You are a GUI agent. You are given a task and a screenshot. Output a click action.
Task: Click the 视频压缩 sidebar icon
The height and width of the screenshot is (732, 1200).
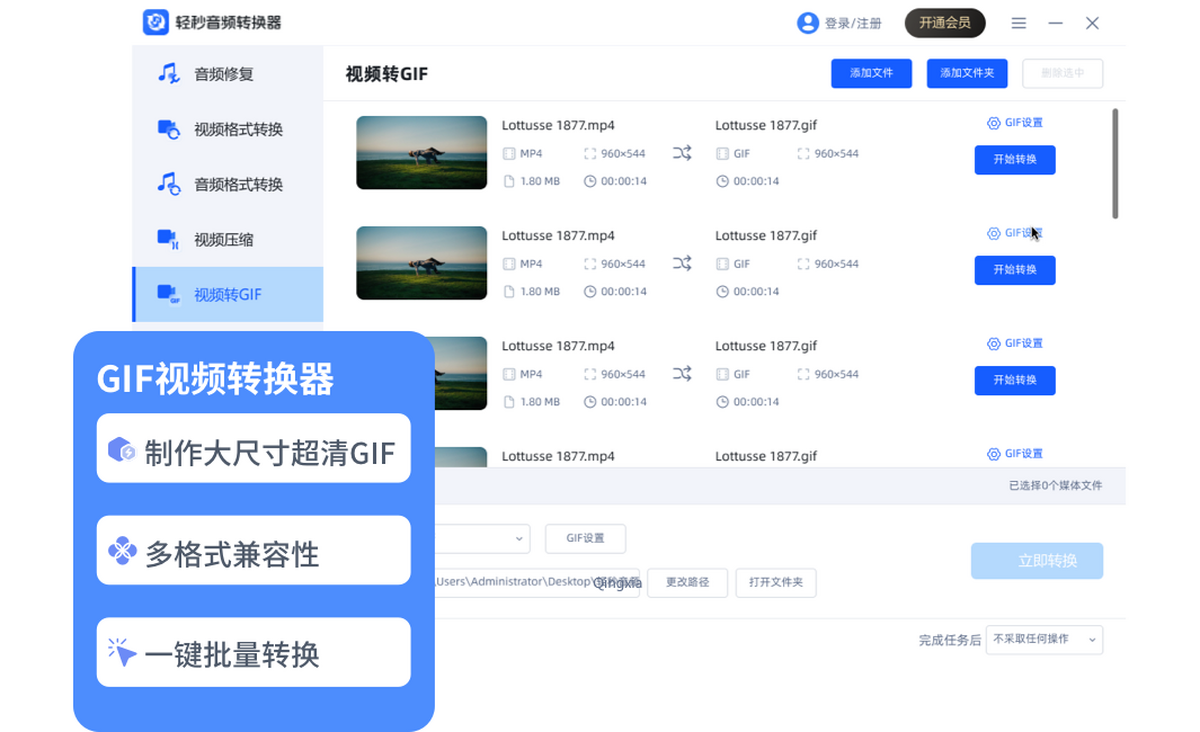(x=168, y=239)
